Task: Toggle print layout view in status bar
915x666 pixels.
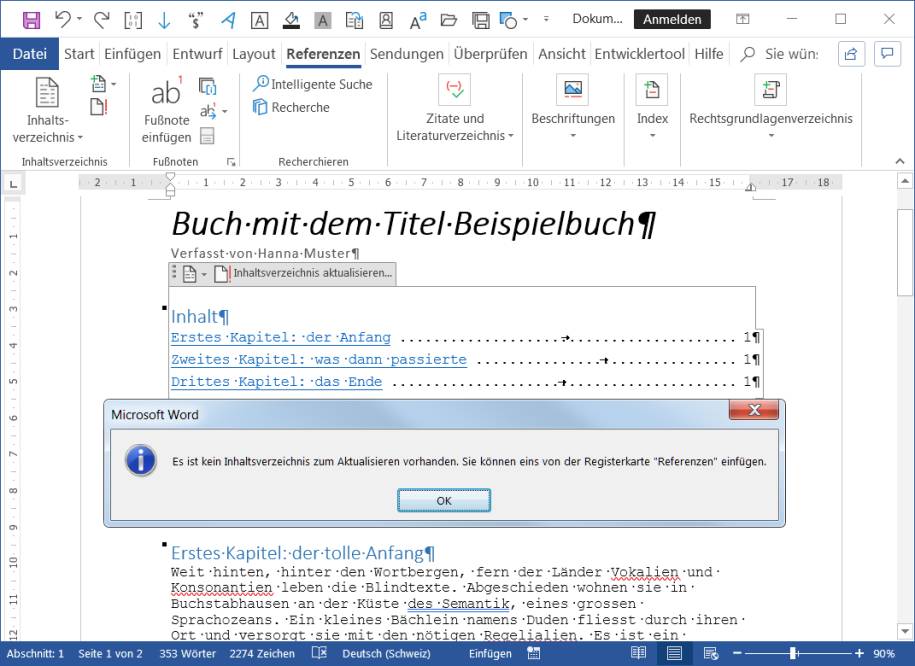Action: [x=674, y=653]
